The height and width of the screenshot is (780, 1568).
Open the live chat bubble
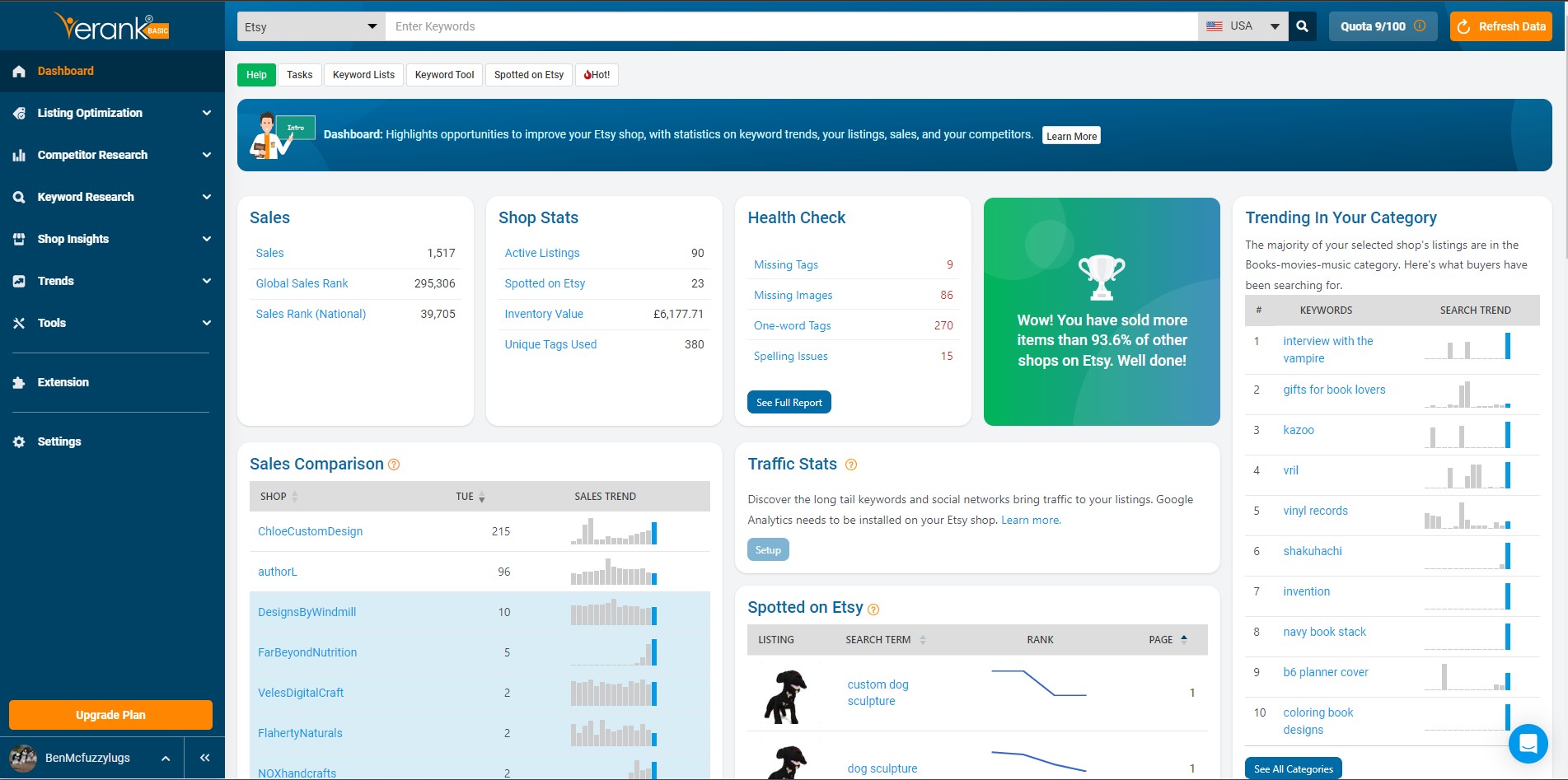tap(1528, 744)
